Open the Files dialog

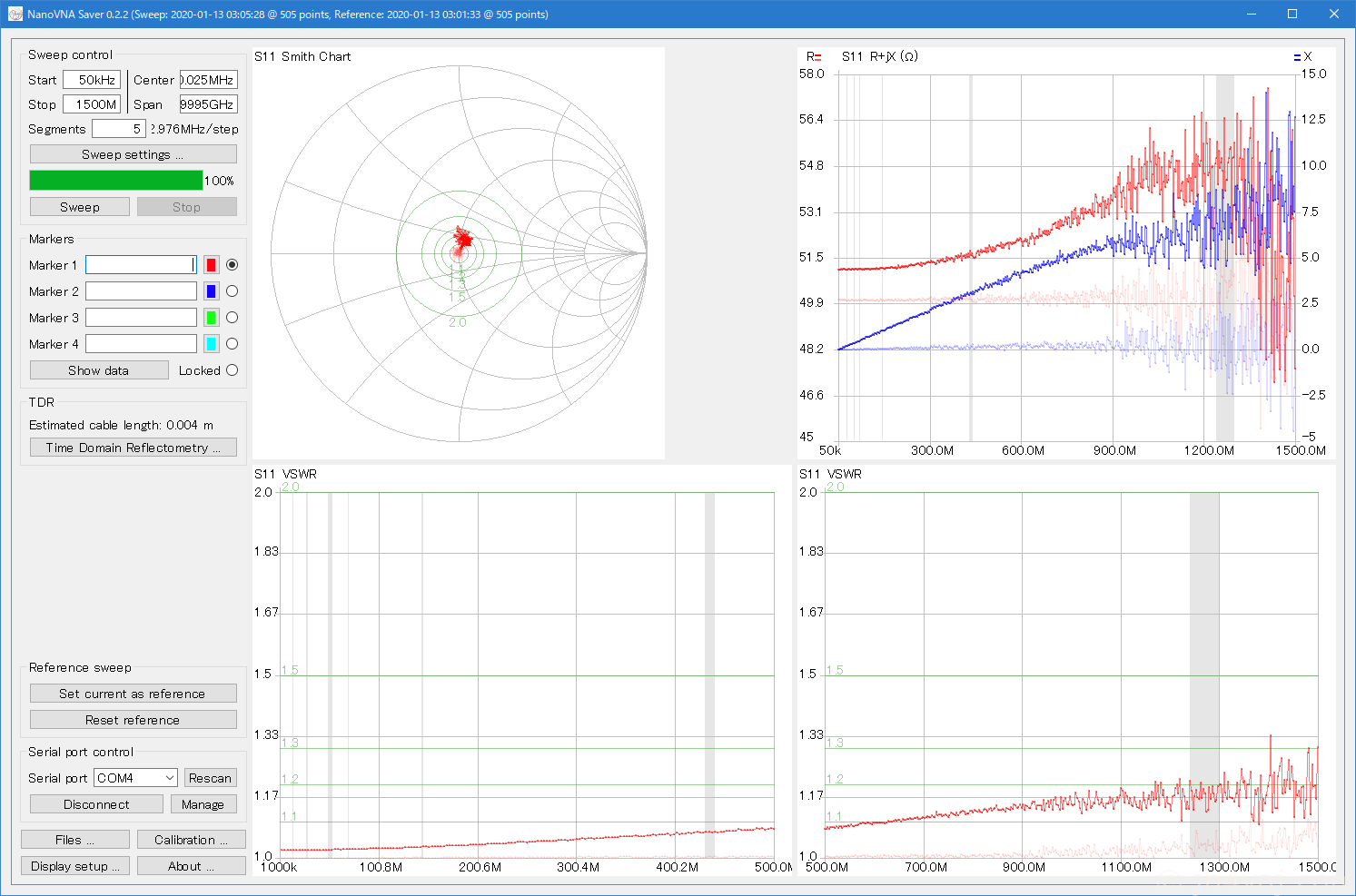pos(75,840)
